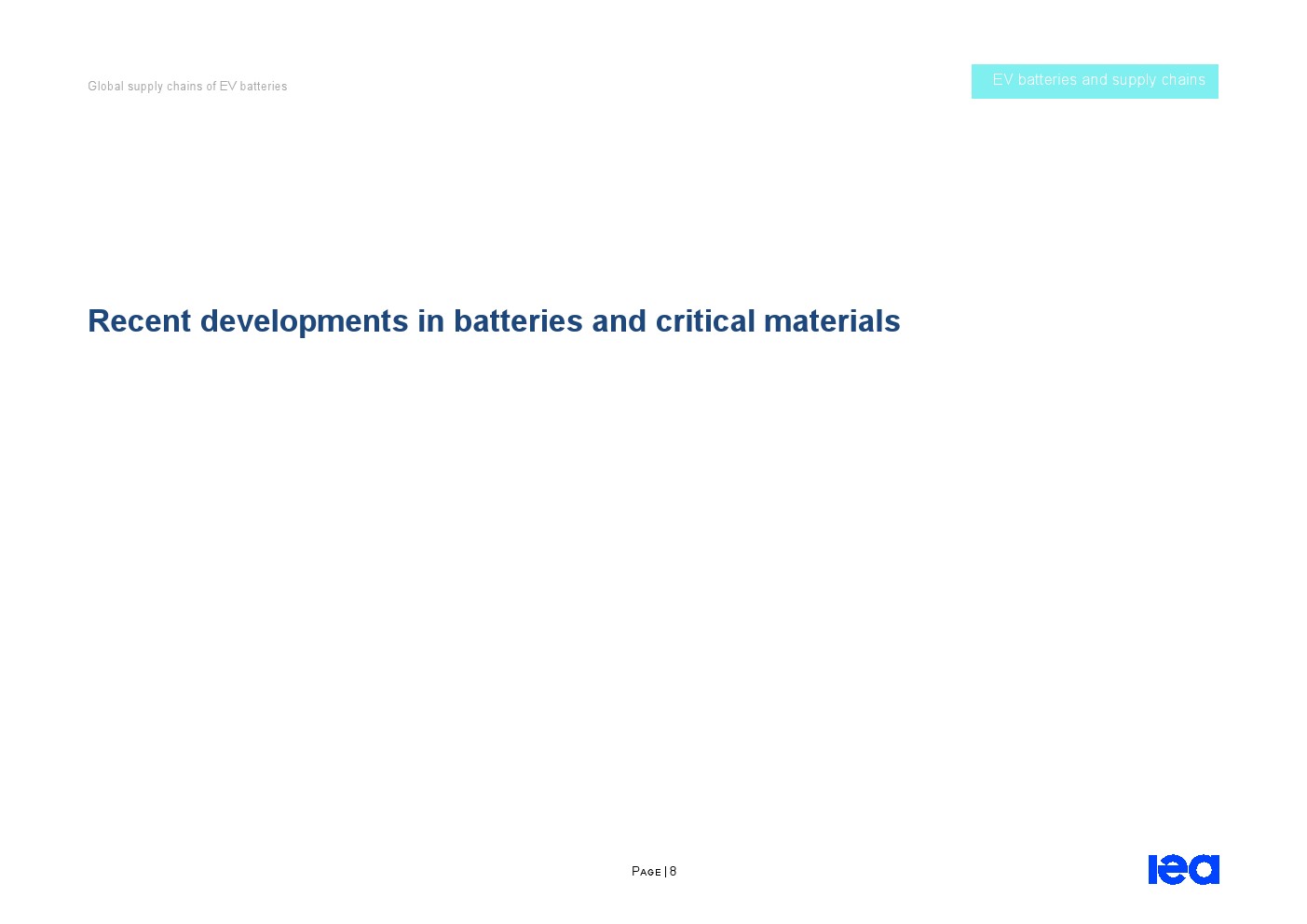Click the word 'batteries' in the blue heading

point(518,321)
